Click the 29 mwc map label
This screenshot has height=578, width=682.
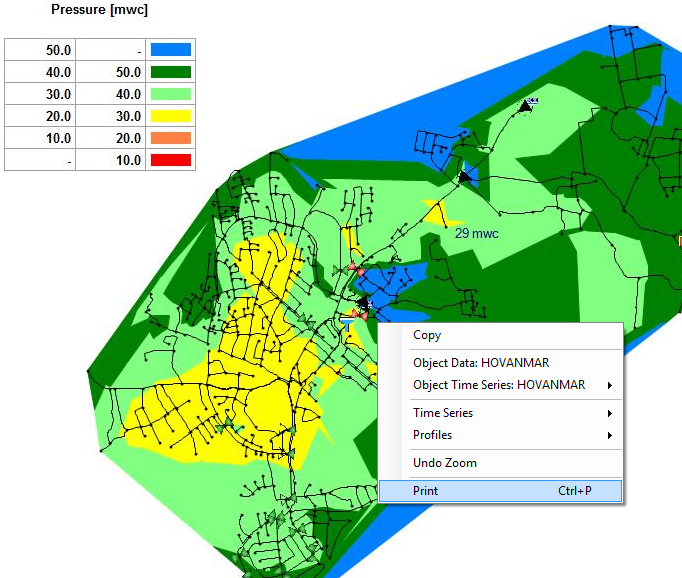476,234
